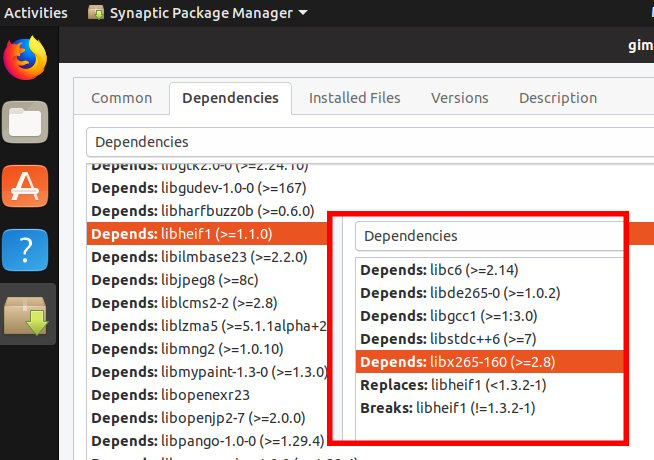The height and width of the screenshot is (460, 654).
Task: Select row Depends: libilmbase23 (>=2.2.0)
Action: [x=207, y=257]
